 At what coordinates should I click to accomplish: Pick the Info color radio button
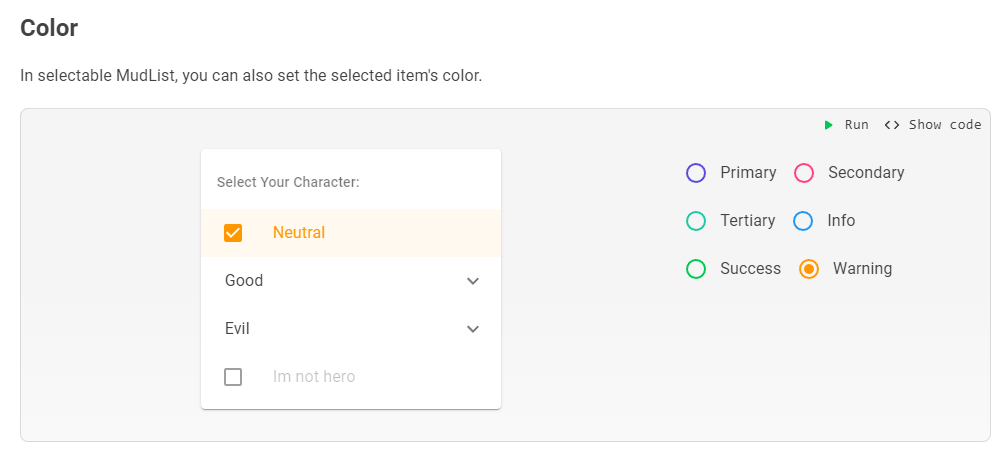(x=803, y=221)
